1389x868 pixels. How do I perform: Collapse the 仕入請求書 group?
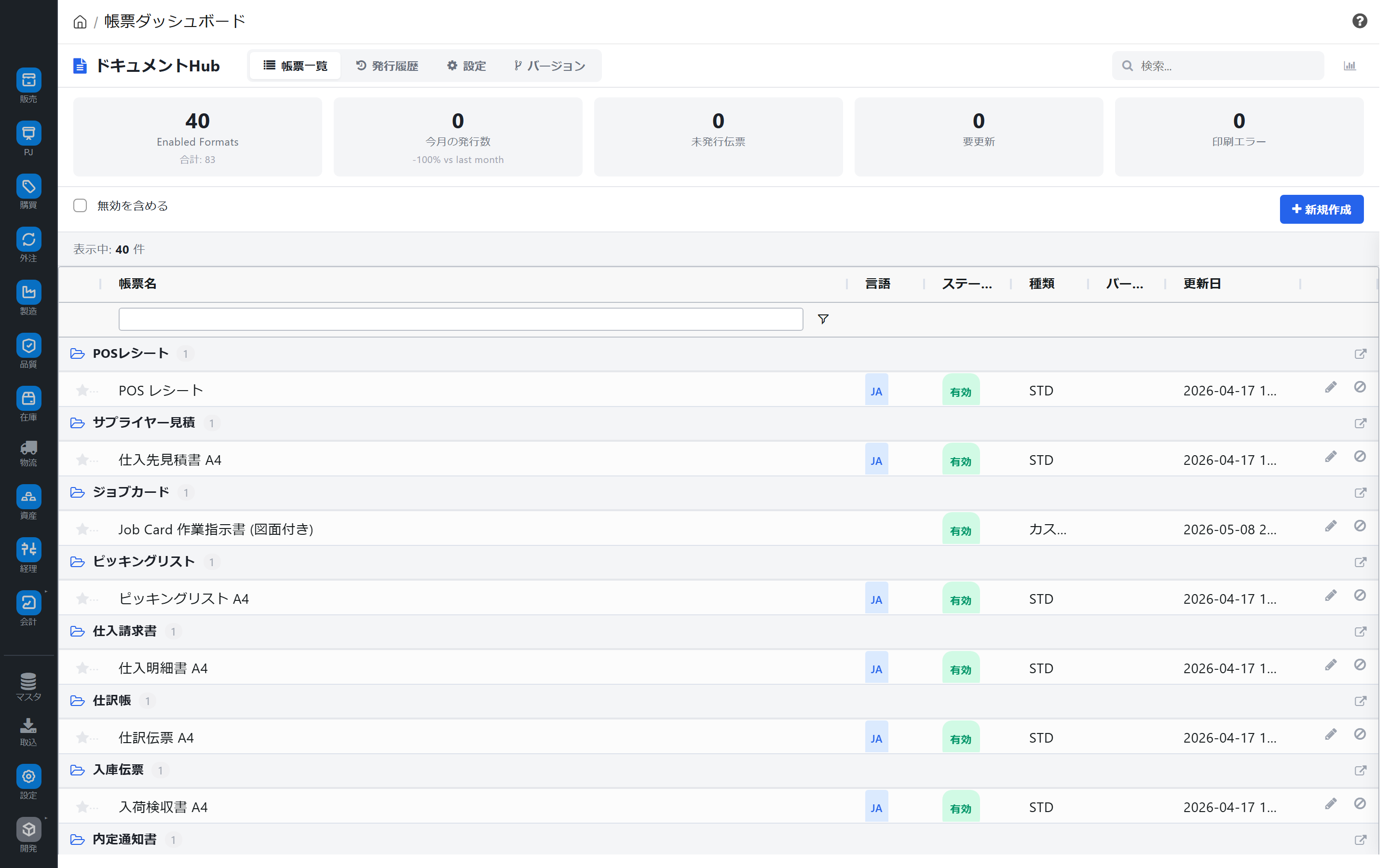coord(77,632)
